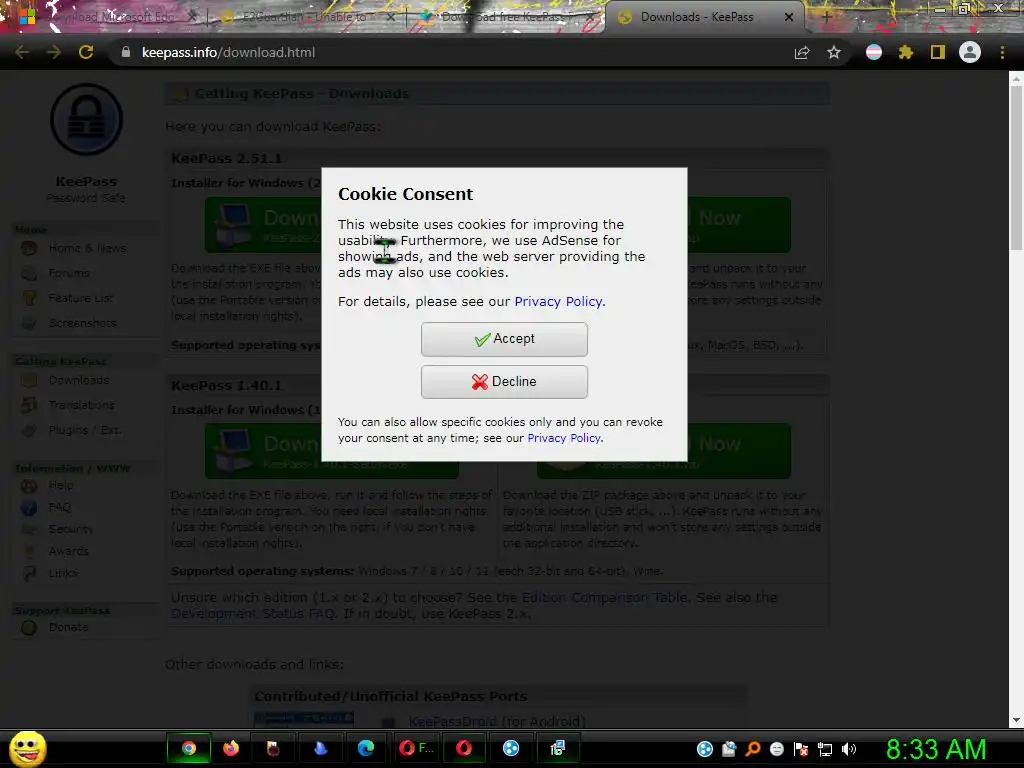This screenshot has height=768, width=1024.
Task: Open the blue cone taskbar application
Action: click(321, 748)
